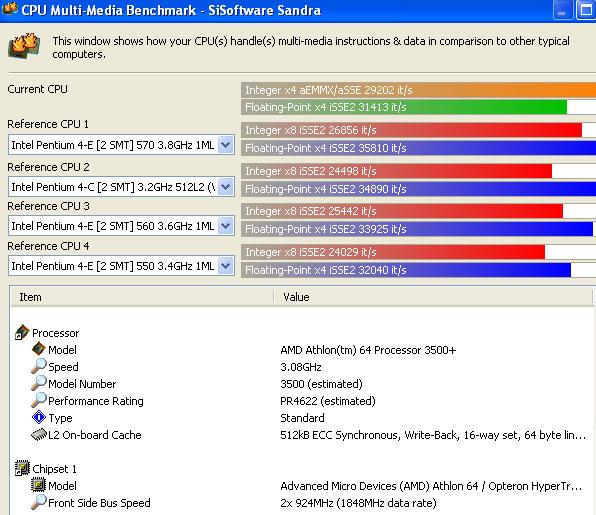
Task: Click the blue Type info icon
Action: click(x=39, y=417)
